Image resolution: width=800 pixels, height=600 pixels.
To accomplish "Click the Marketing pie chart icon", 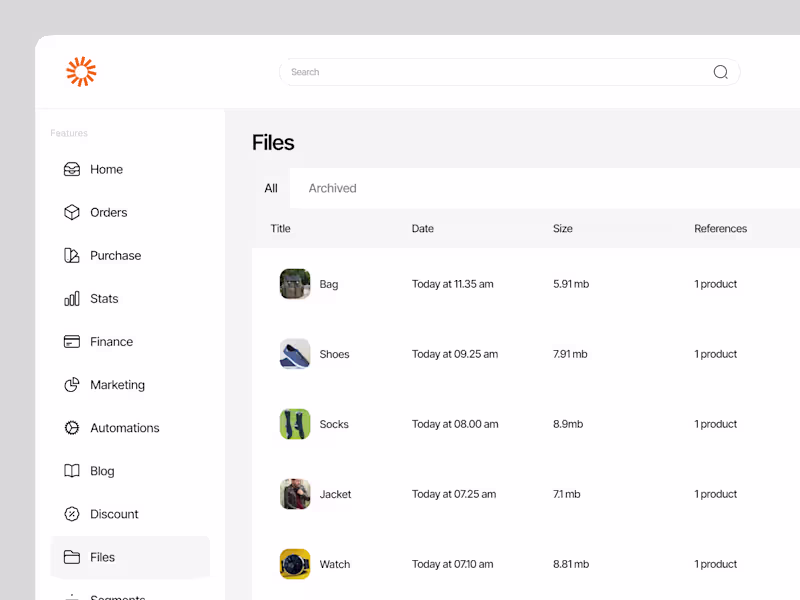I will point(72,385).
